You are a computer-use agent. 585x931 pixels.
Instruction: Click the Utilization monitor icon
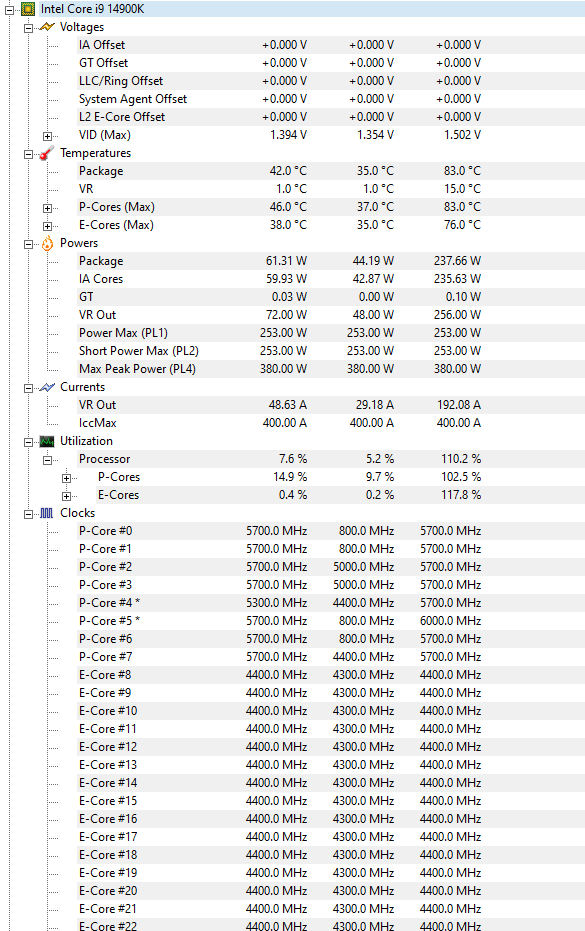pos(47,441)
